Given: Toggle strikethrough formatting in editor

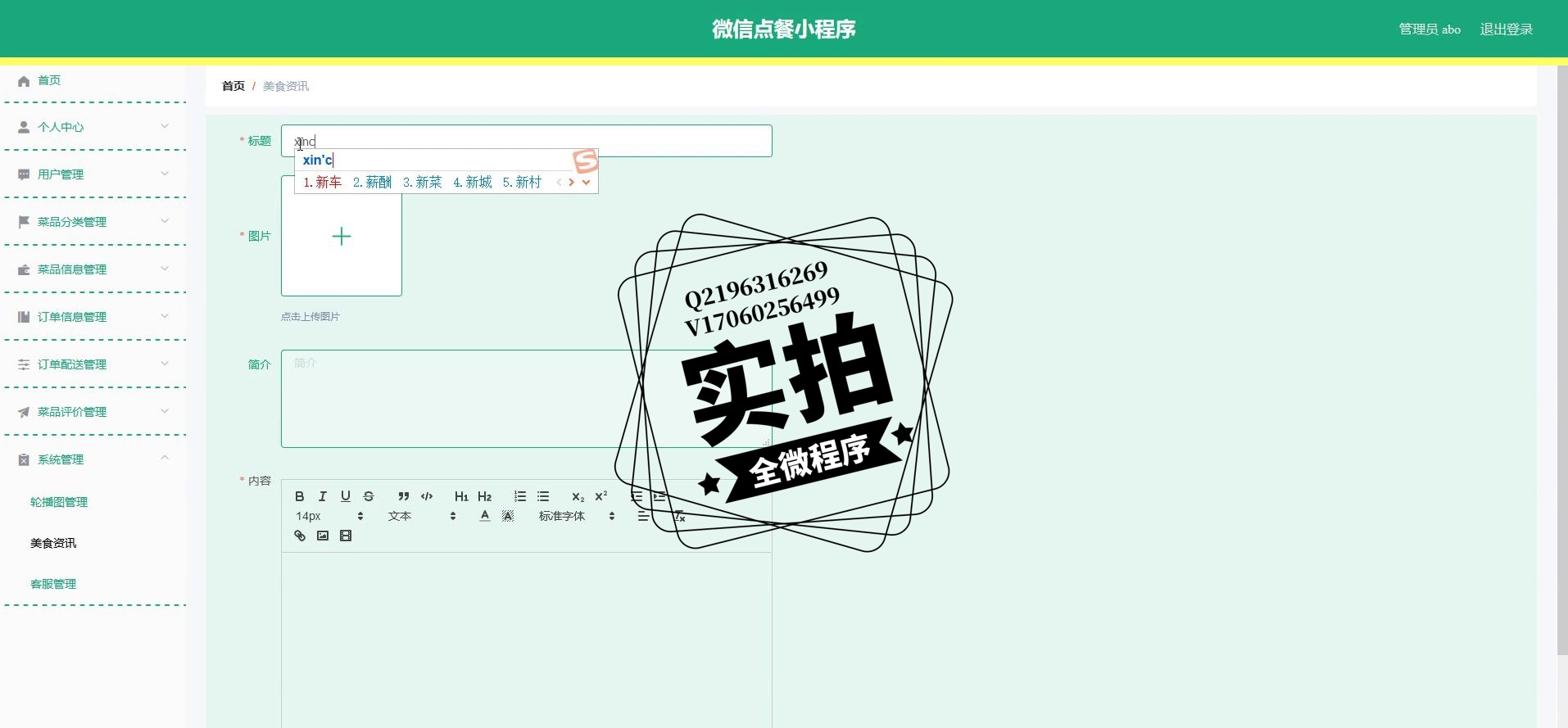Looking at the screenshot, I should click(369, 496).
